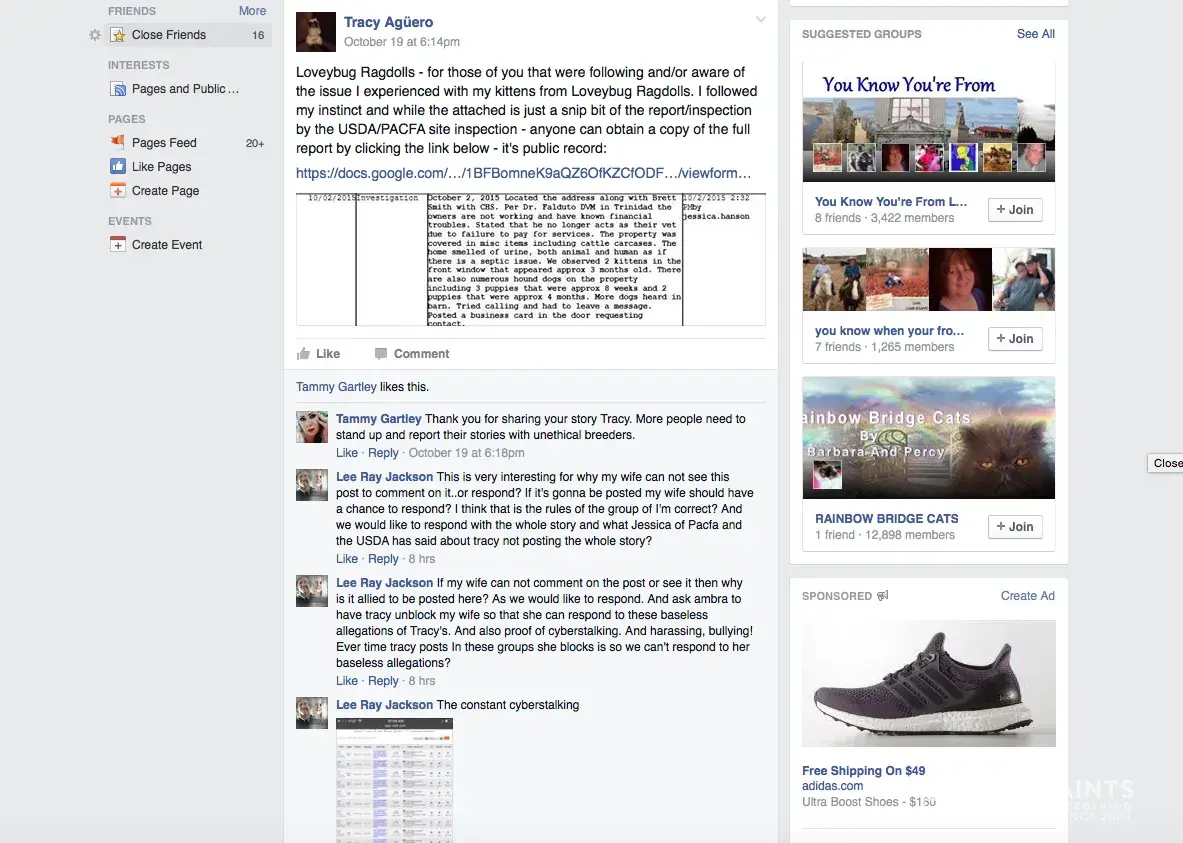The width and height of the screenshot is (1183, 843).
Task: Join the You Know You're From group
Action: click(1015, 209)
